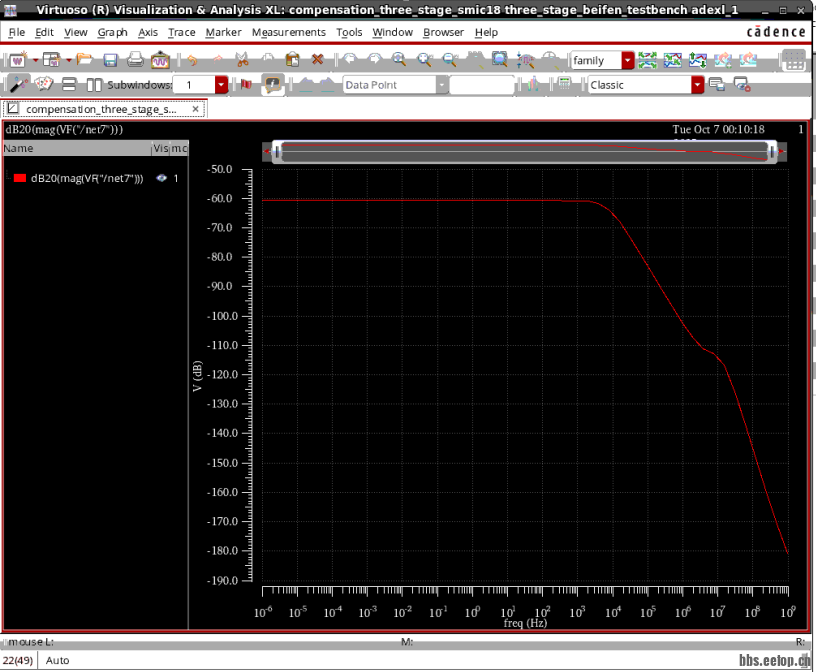
Task: Click the scissors Cut icon
Action: pyautogui.click(x=241, y=60)
